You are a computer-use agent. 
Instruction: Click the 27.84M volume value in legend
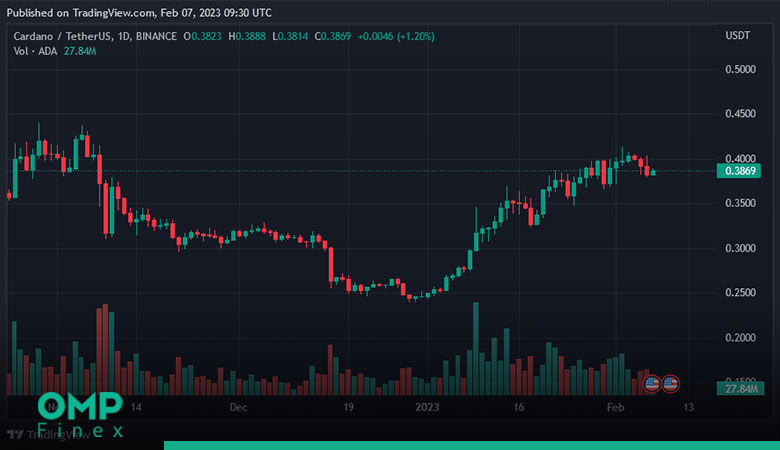point(80,51)
